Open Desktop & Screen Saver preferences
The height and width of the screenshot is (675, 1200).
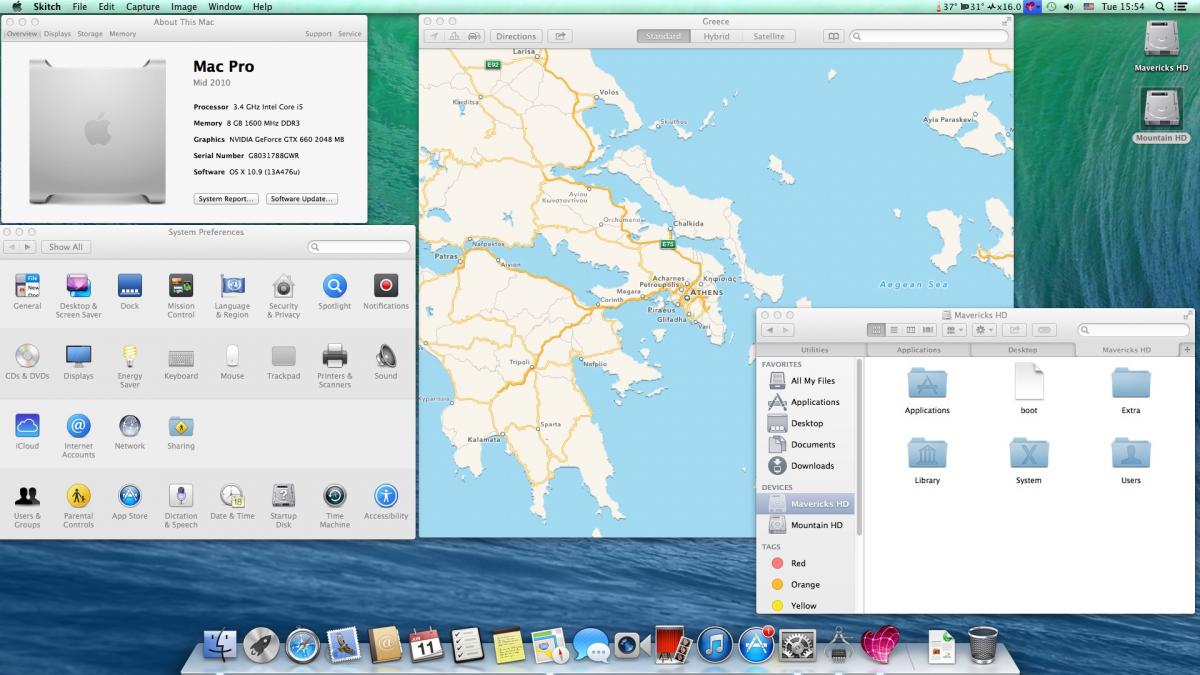tap(78, 295)
